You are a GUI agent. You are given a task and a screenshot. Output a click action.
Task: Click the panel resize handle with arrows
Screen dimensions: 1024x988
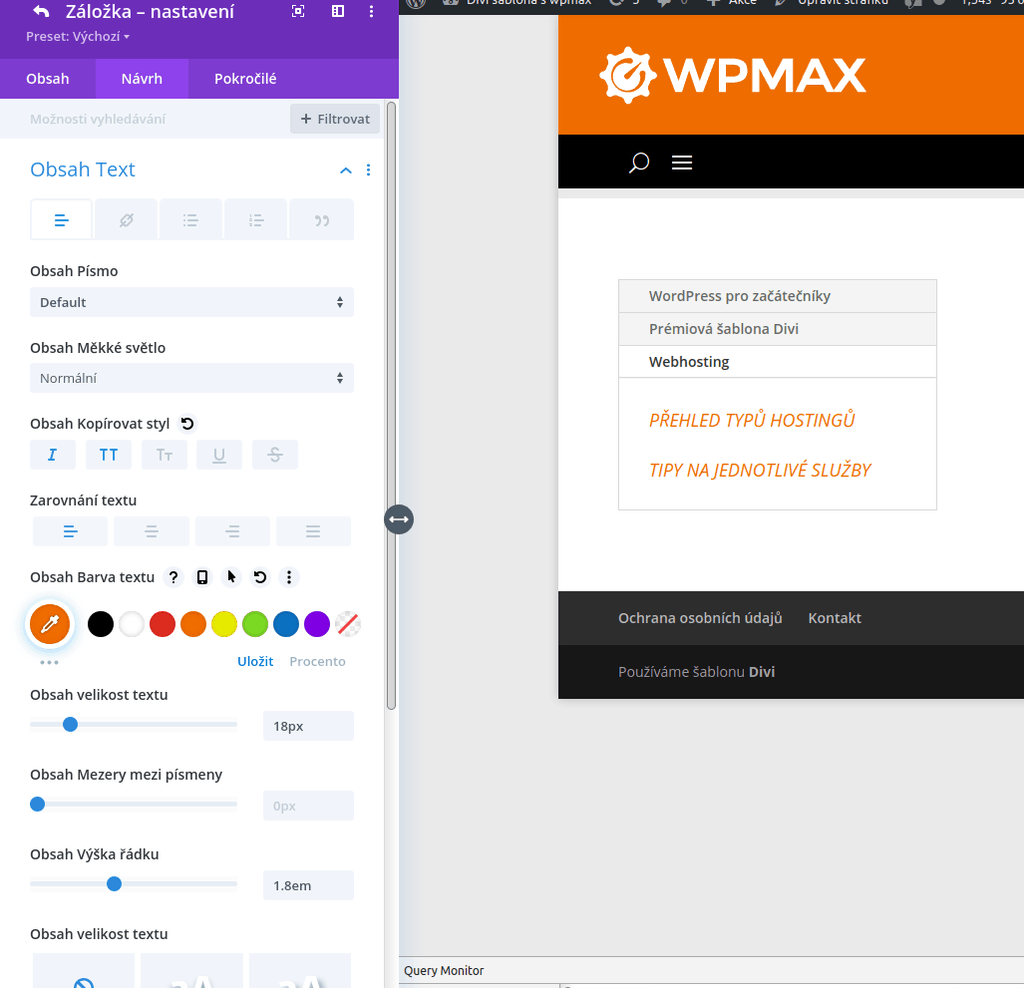click(399, 520)
